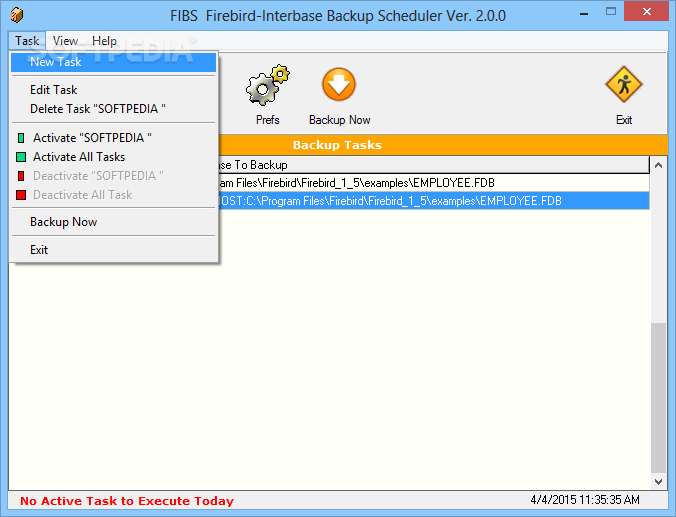676x517 pixels.
Task: Open the Task menu
Action: 27,41
